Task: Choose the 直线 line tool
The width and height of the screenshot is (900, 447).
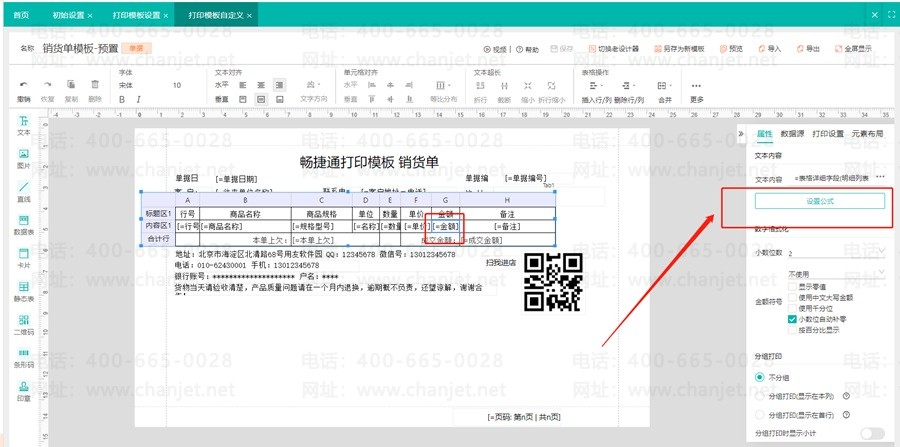Action: (24, 192)
